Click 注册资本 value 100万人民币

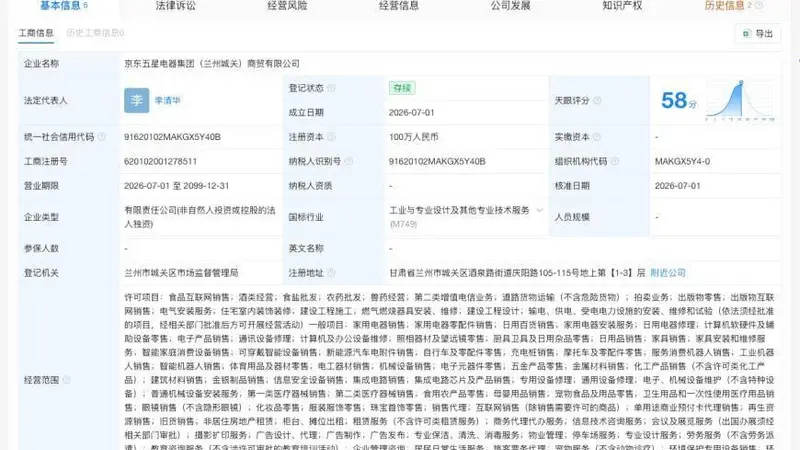pos(413,137)
